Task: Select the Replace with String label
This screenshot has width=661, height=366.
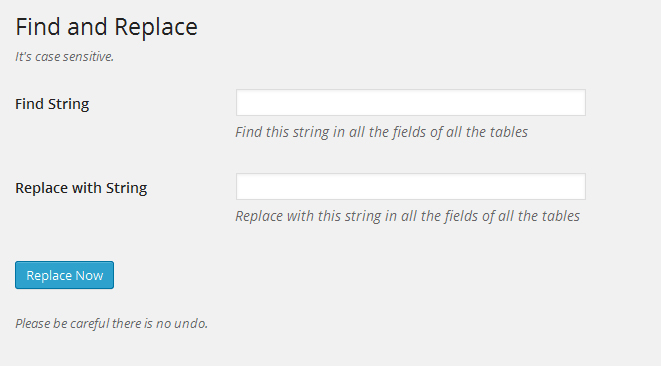Action: tap(81, 188)
